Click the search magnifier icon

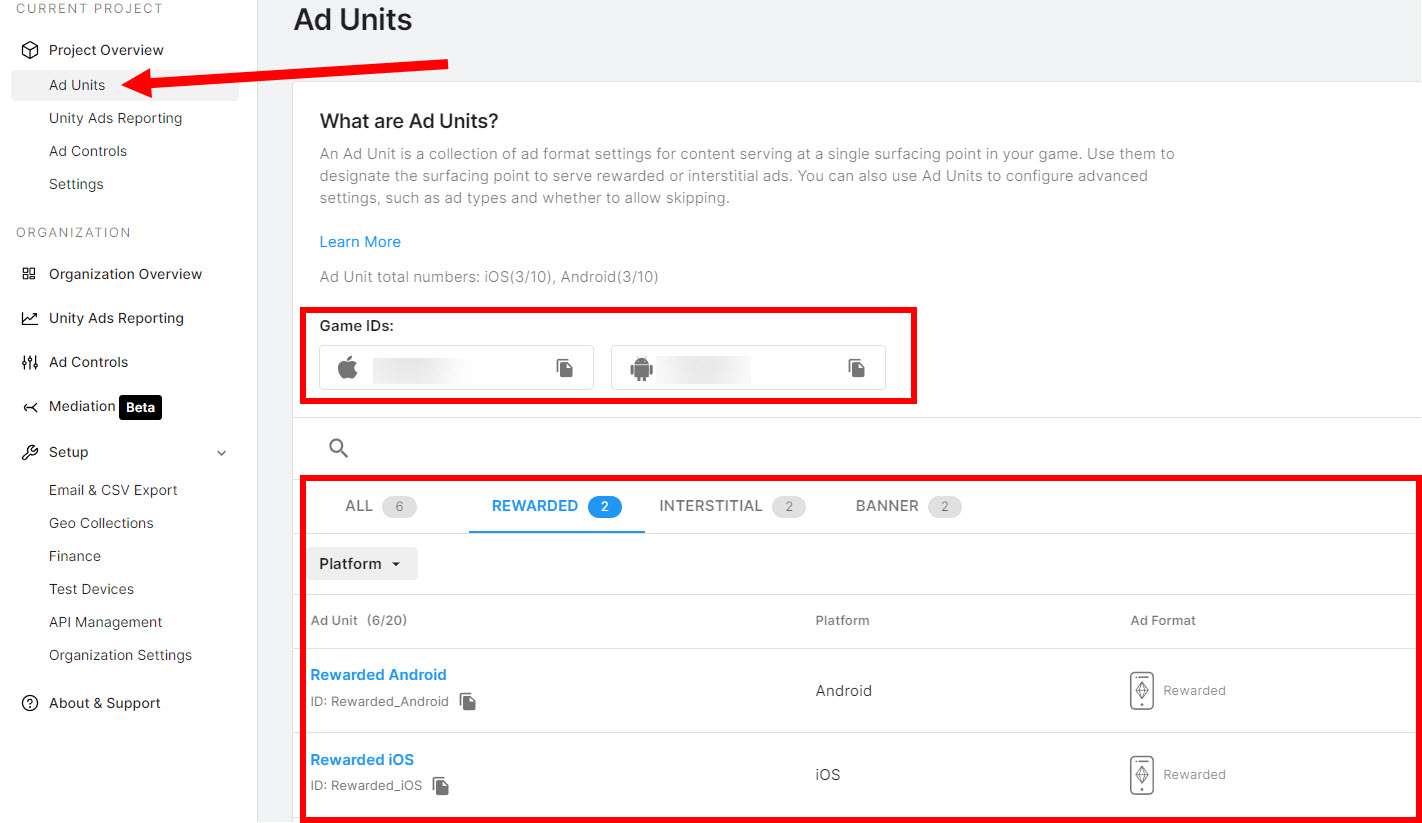click(339, 448)
